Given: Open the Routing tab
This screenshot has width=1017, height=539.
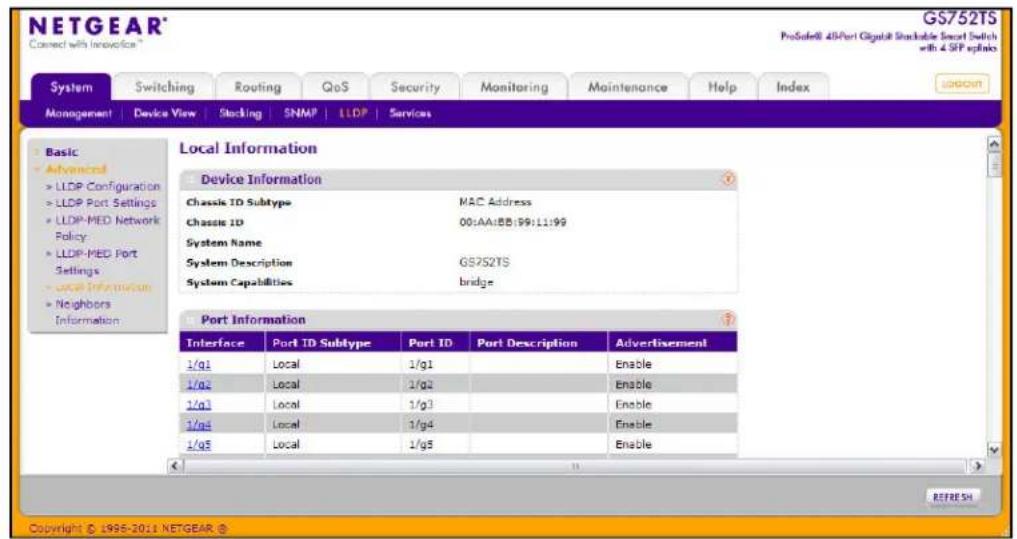Looking at the screenshot, I should pyautogui.click(x=257, y=87).
